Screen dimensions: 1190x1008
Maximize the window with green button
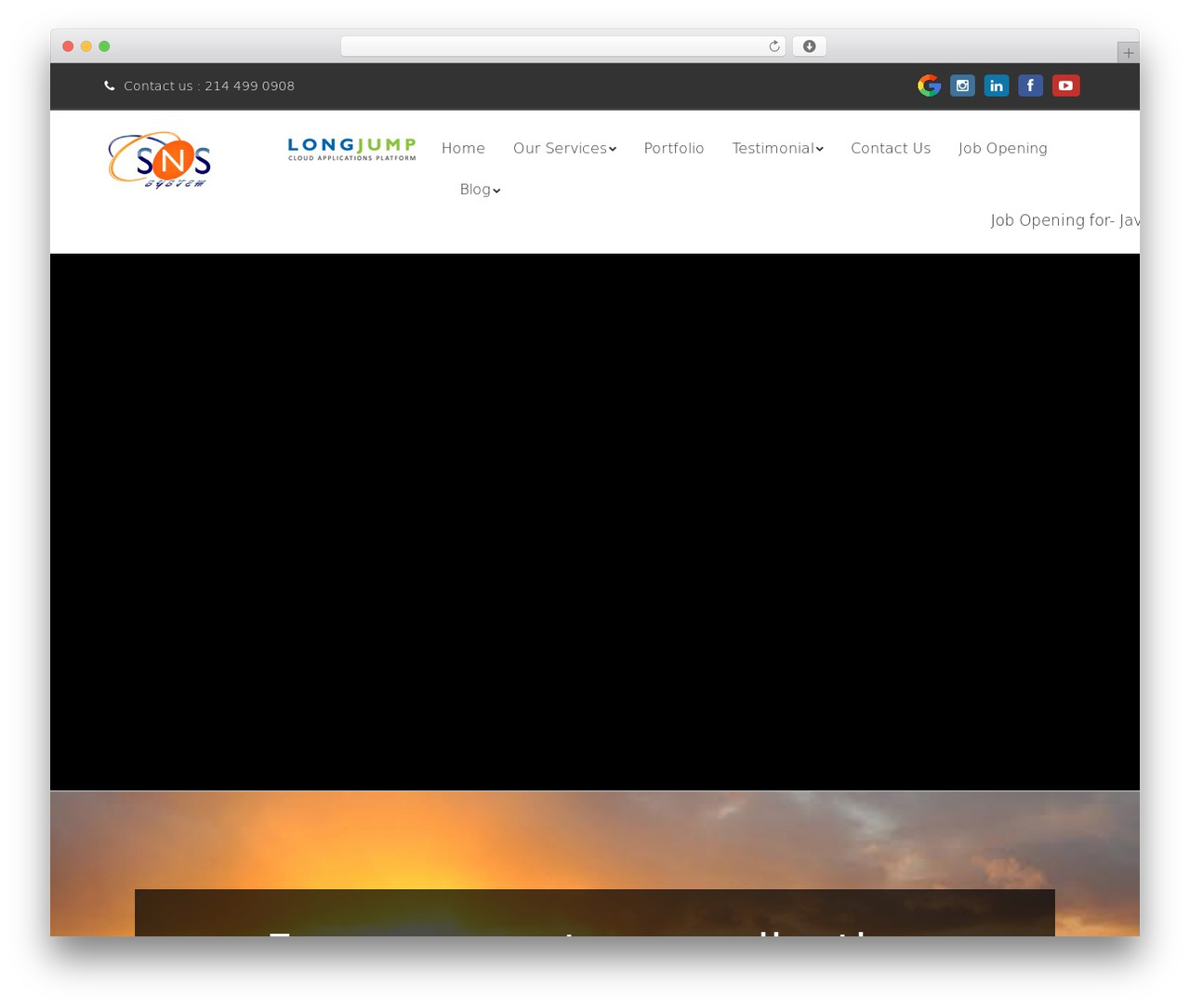(x=104, y=46)
